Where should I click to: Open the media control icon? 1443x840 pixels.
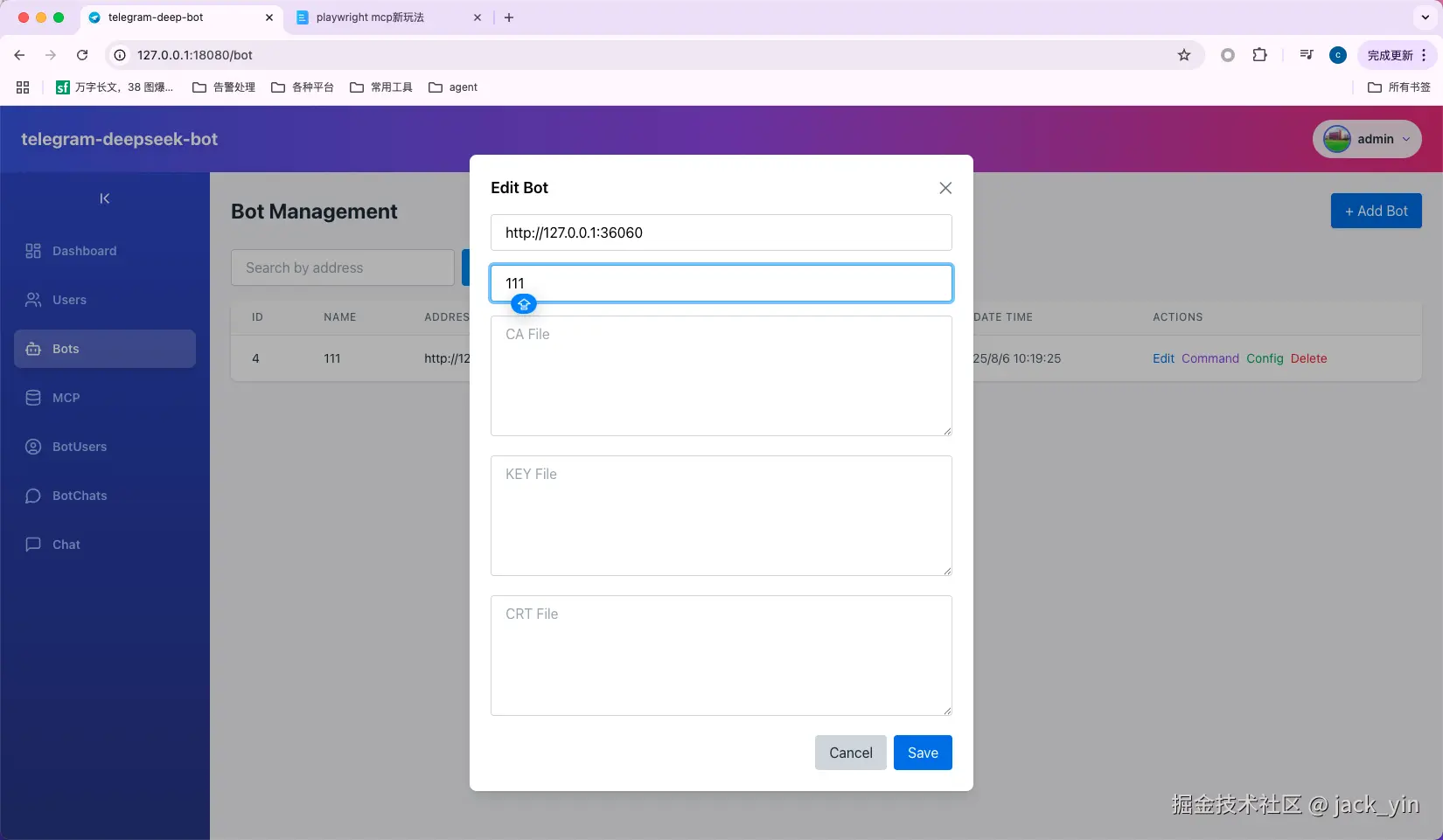[x=1307, y=55]
